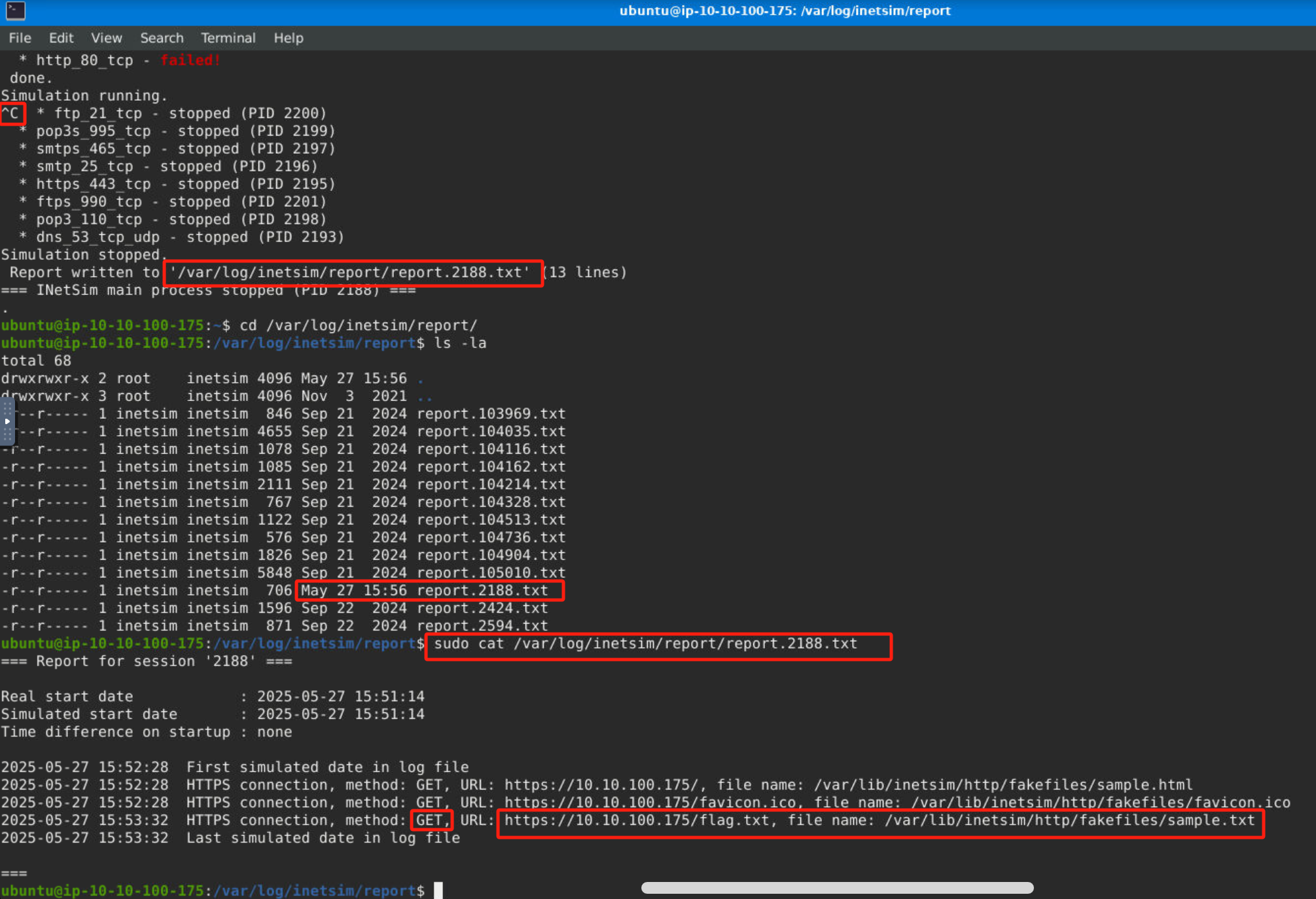Click the report.2188.txt entry in listing
This screenshot has height=899, width=1316.
[x=482, y=591]
